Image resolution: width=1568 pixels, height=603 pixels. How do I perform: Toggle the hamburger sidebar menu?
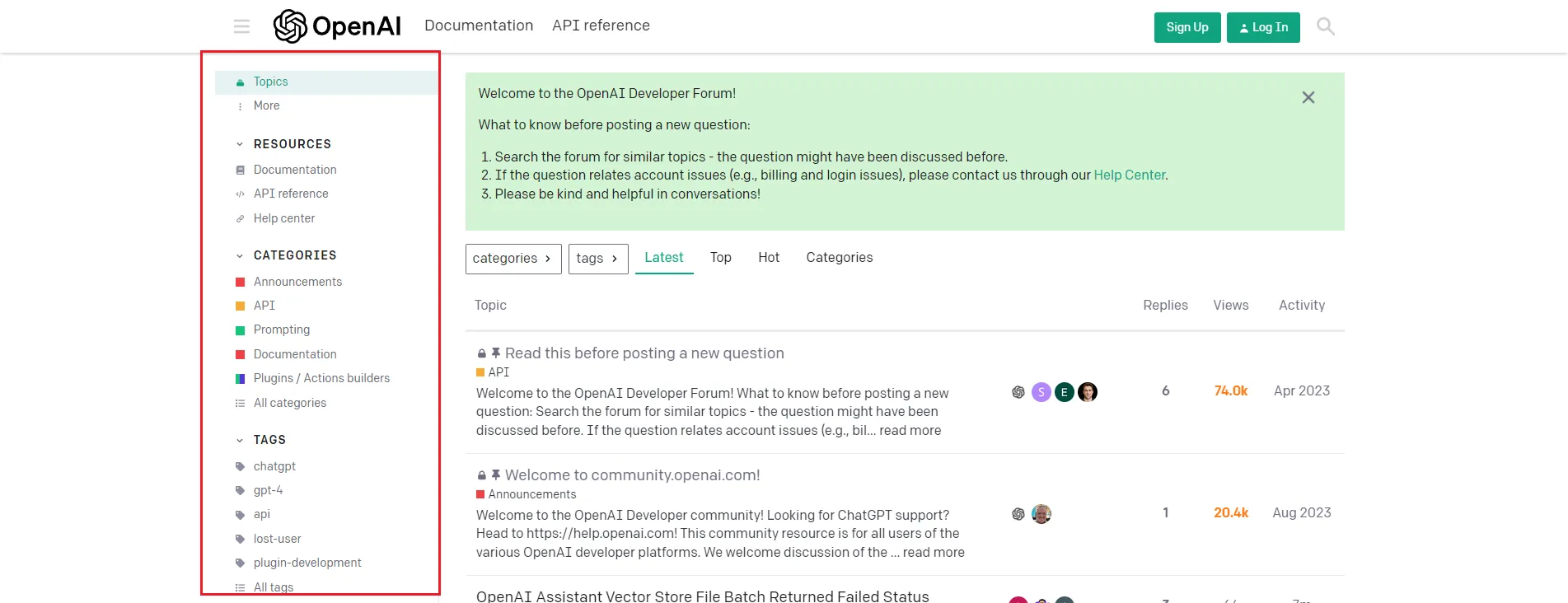[x=241, y=26]
